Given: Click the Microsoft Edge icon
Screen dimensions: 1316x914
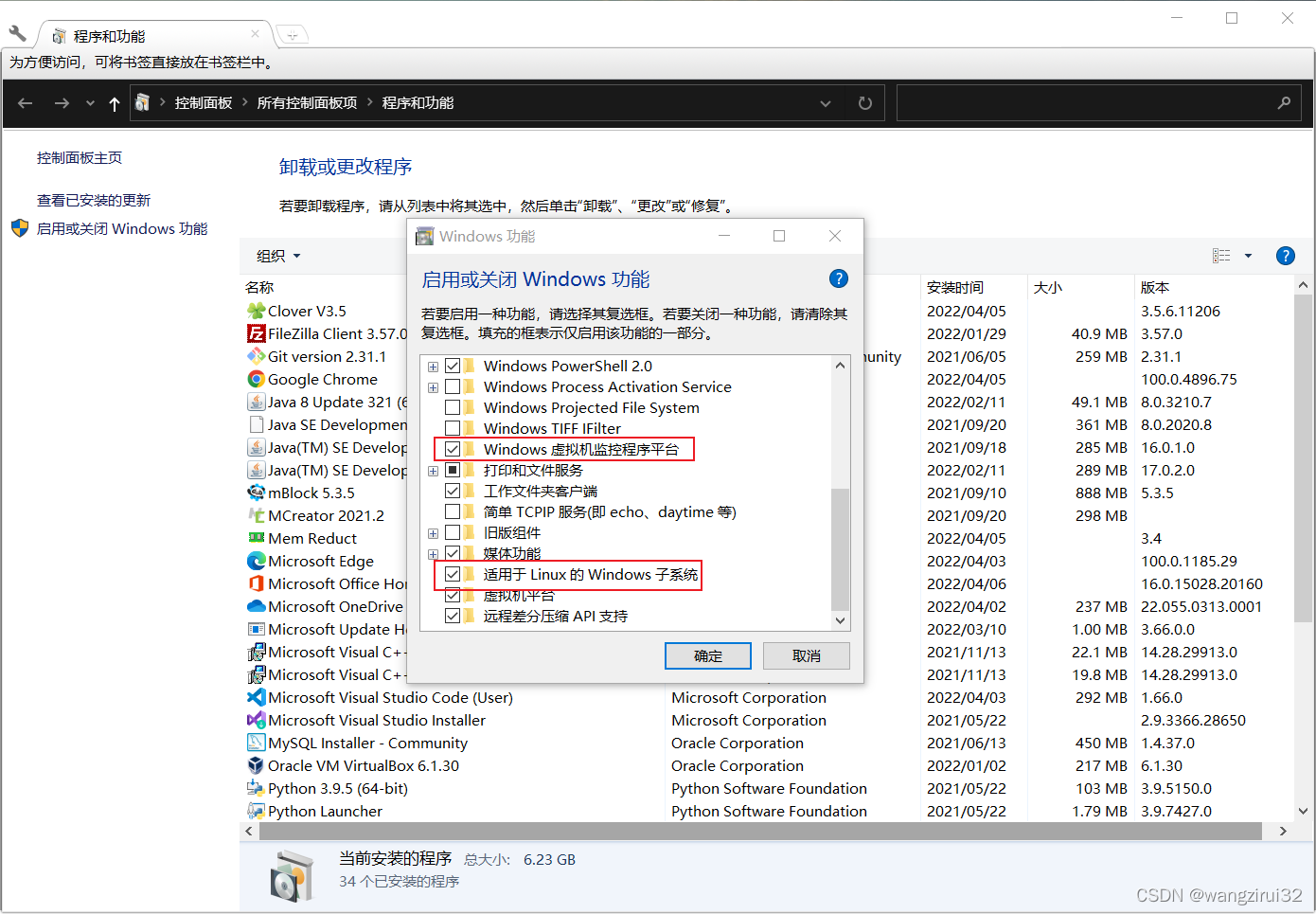Looking at the screenshot, I should coord(256,561).
